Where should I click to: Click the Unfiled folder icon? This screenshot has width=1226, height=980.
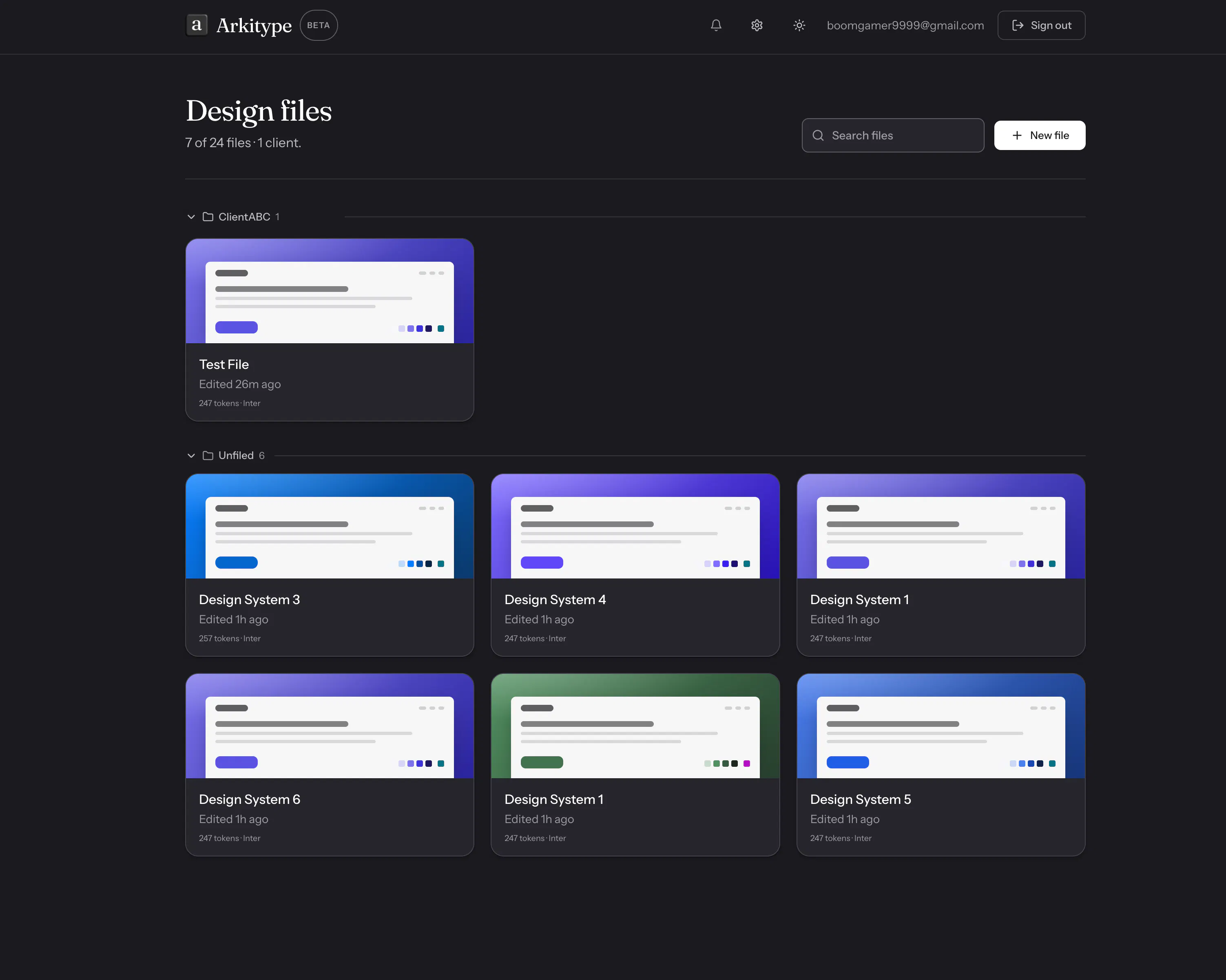[208, 455]
